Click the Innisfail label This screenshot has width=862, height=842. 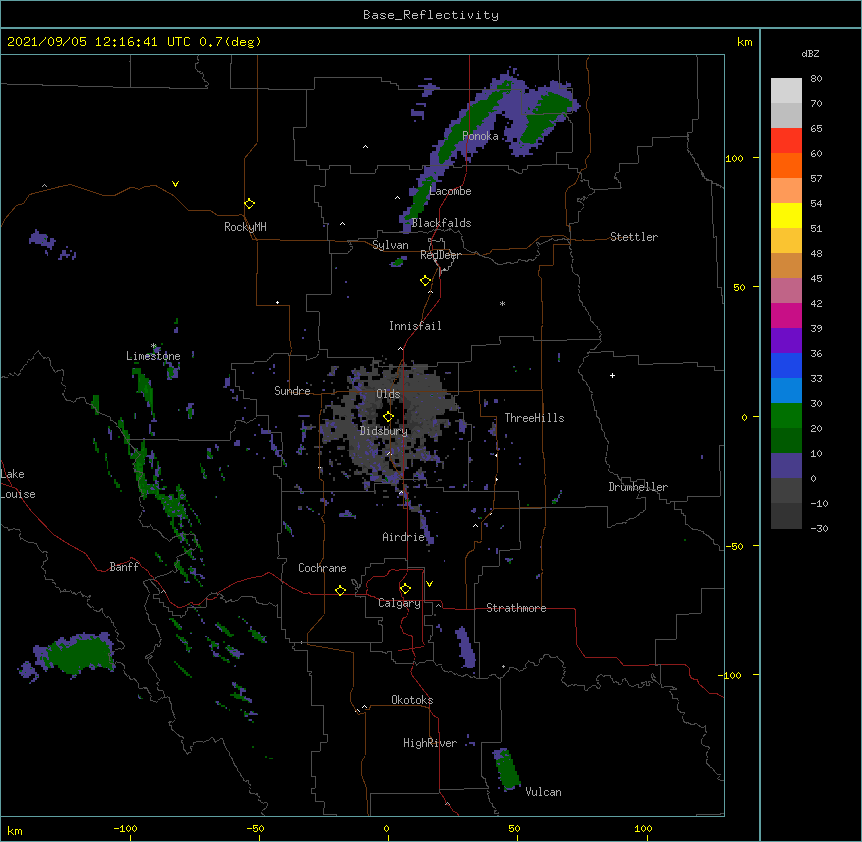[415, 326]
